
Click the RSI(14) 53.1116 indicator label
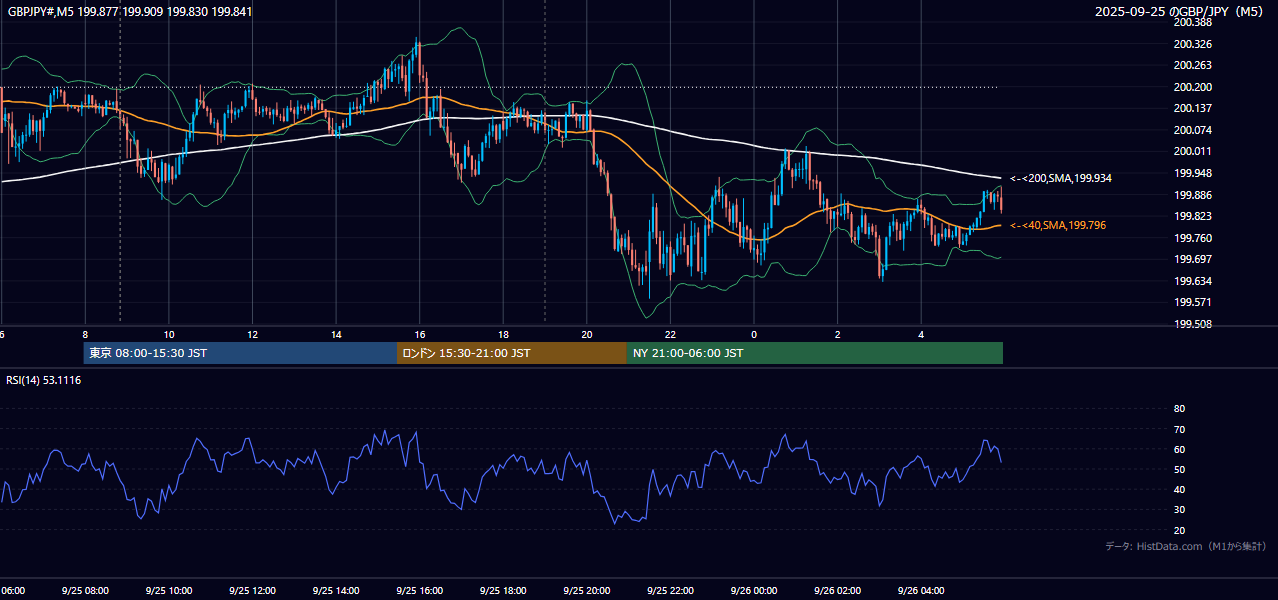pyautogui.click(x=44, y=380)
